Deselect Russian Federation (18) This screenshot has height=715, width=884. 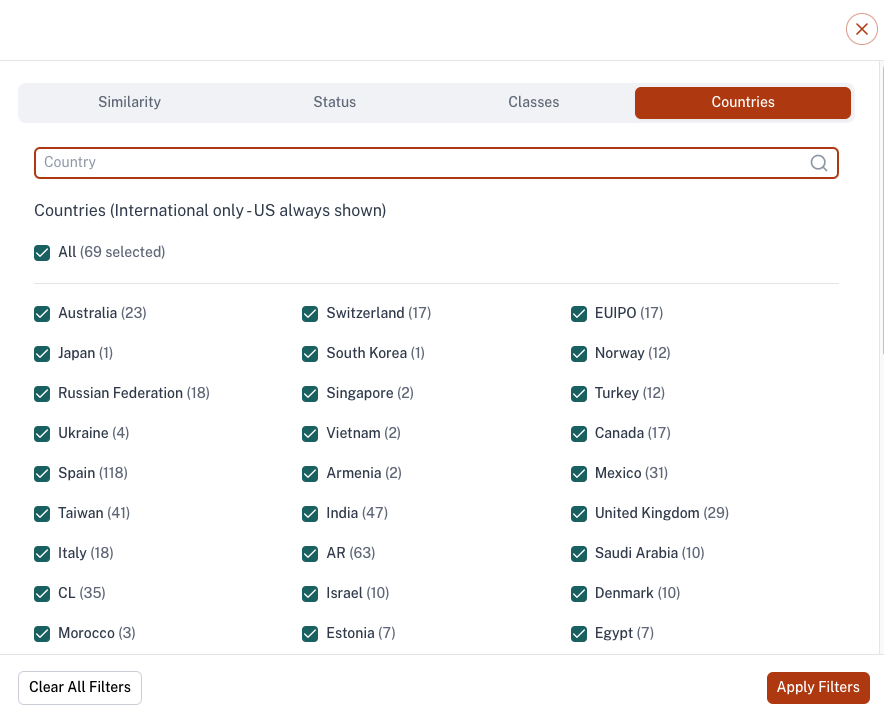click(42, 394)
